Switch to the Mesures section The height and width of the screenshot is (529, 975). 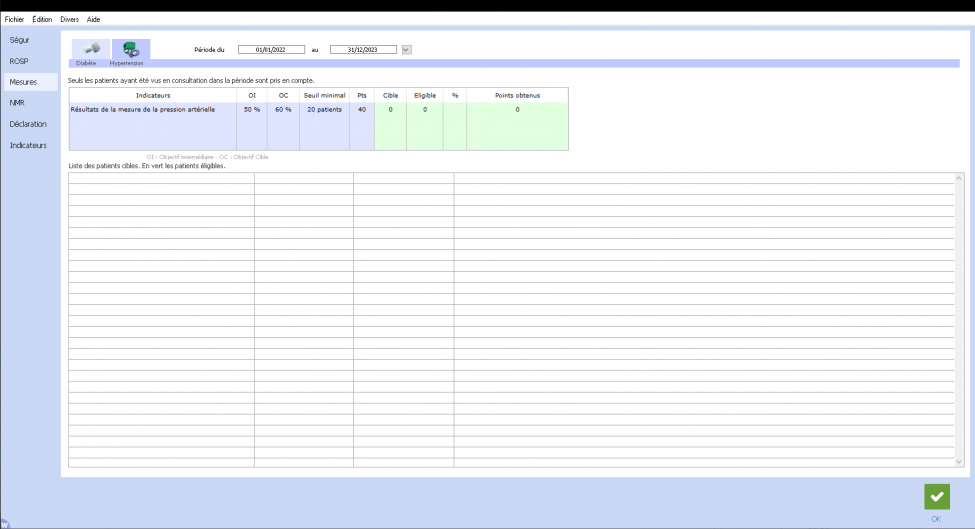pos(30,82)
